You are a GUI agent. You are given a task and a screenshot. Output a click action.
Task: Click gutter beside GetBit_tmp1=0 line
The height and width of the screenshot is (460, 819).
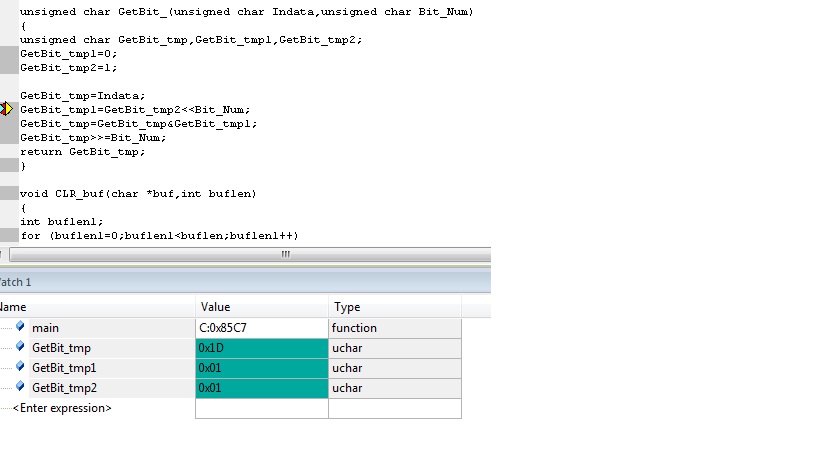coord(9,53)
